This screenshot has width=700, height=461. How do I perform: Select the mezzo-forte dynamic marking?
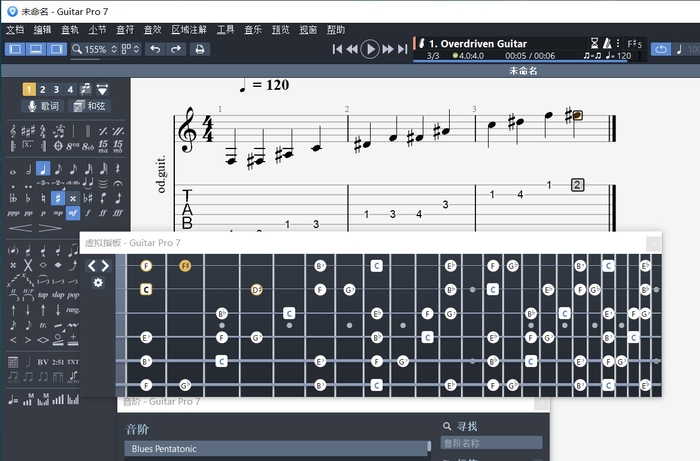coord(72,212)
